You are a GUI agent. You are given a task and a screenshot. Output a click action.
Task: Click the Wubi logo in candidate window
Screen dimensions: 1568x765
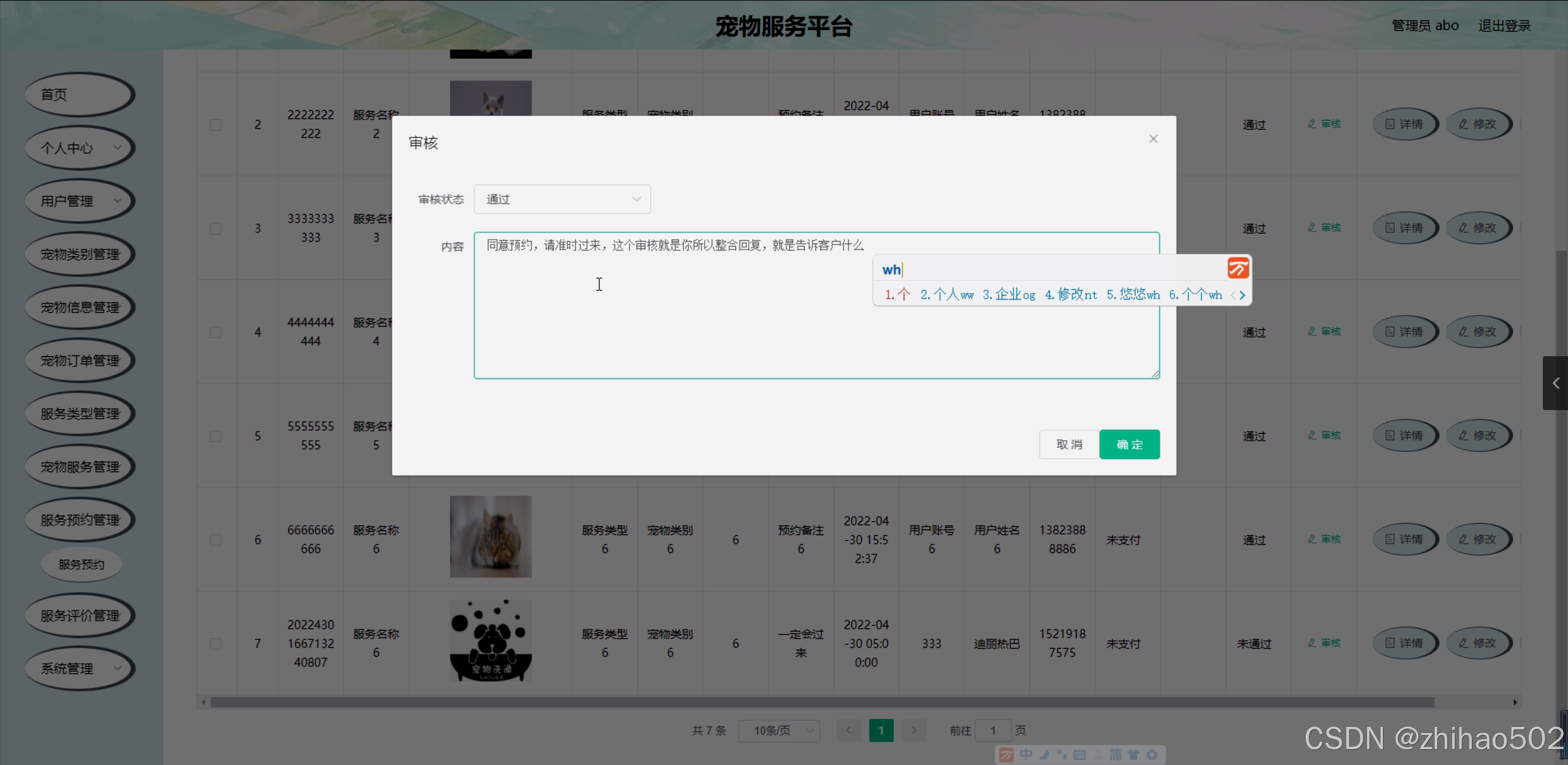(1238, 268)
